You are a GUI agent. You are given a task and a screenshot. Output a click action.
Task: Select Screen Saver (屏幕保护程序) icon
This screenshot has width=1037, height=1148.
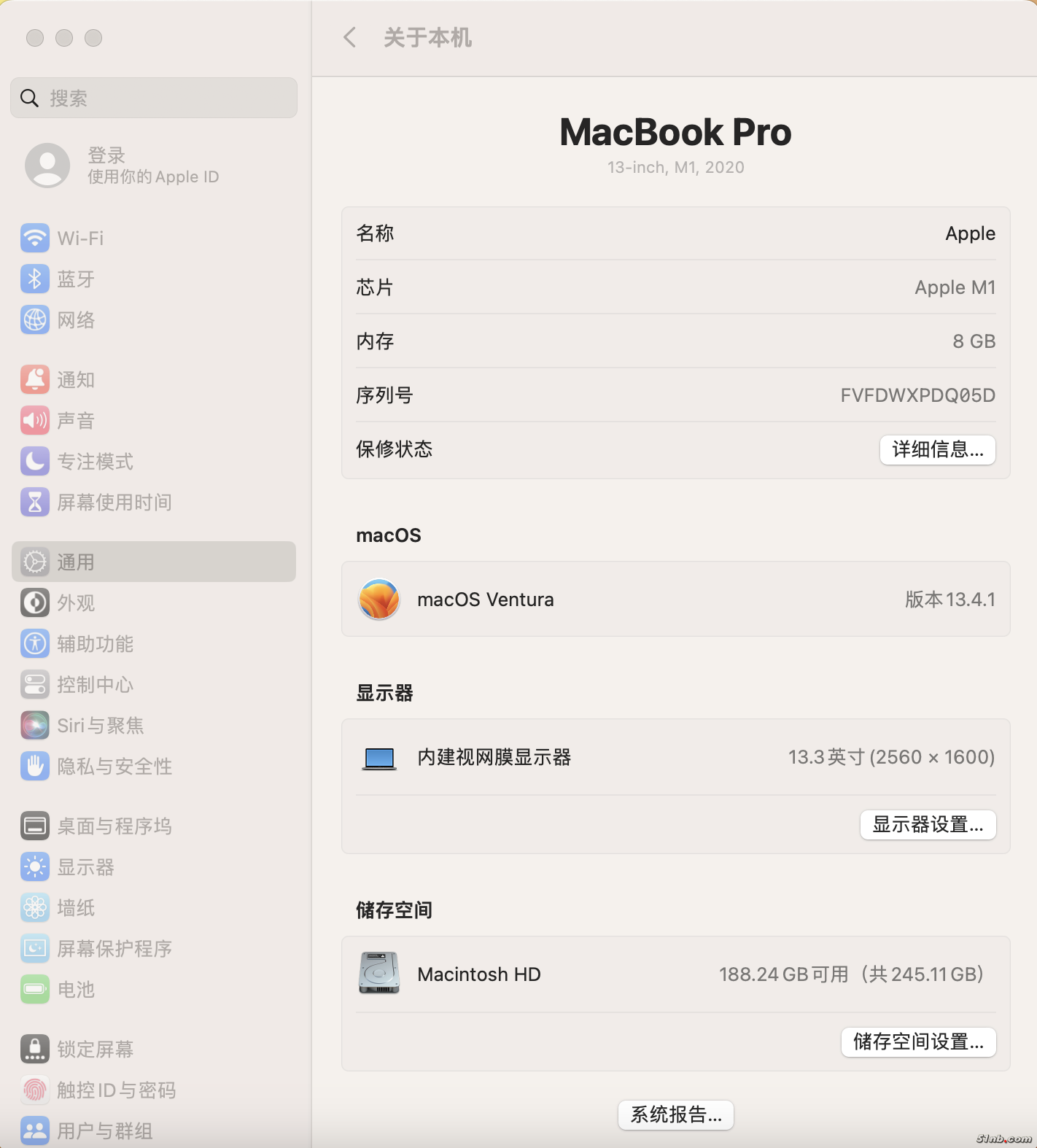(x=35, y=948)
